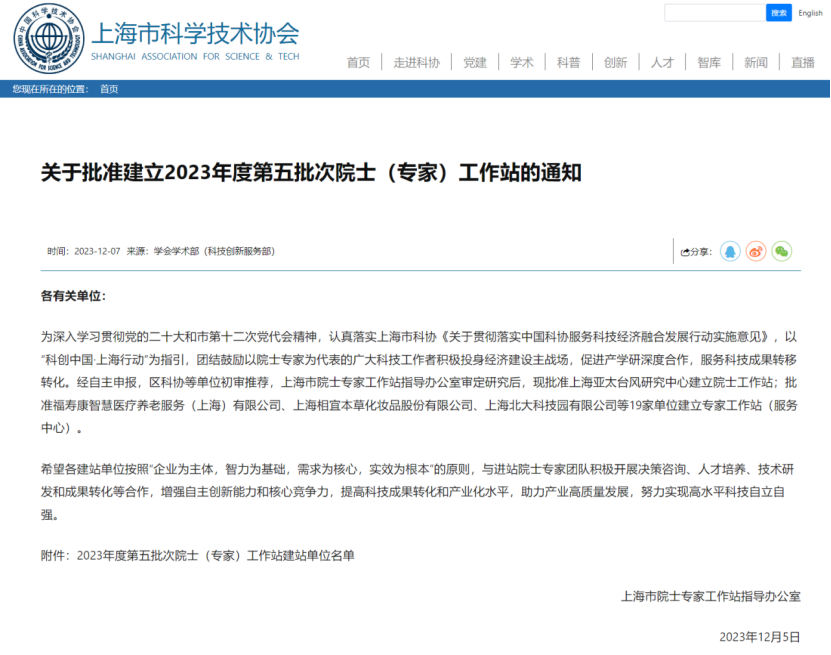Click the greeting 各有关单位：
Image resolution: width=831 pixels, height=655 pixels.
point(74,296)
